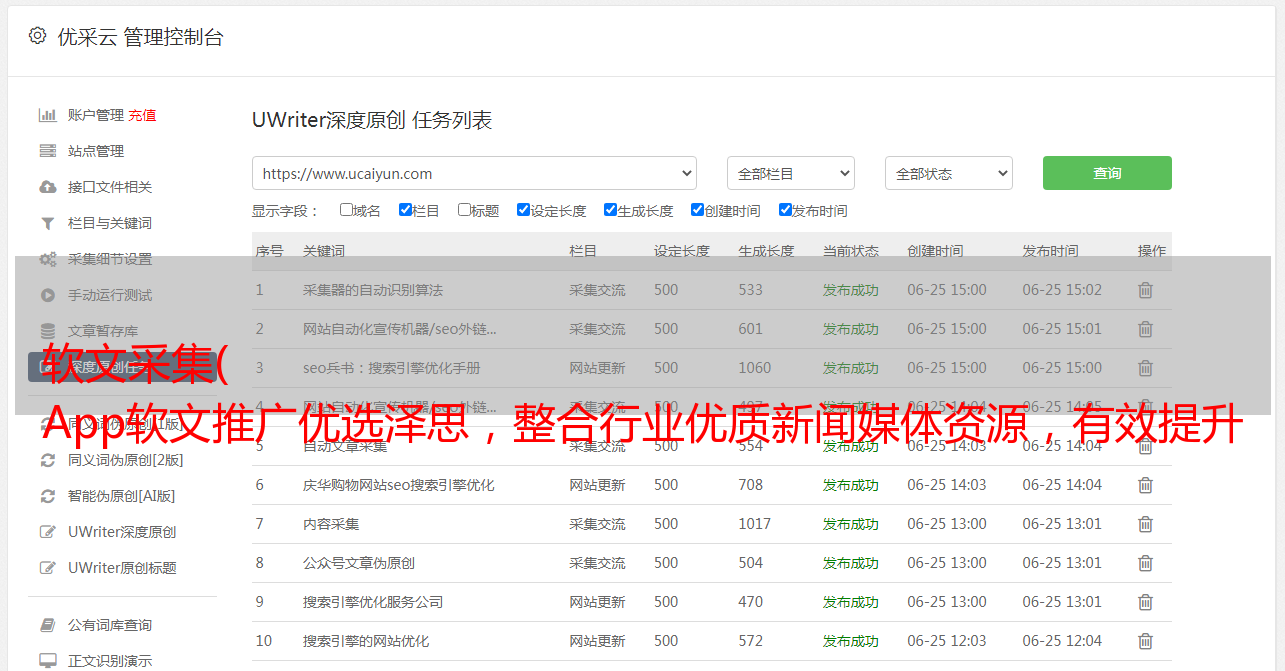Click the red 充值 recharge link
Viewport: 1285px width, 671px height.
(x=142, y=115)
